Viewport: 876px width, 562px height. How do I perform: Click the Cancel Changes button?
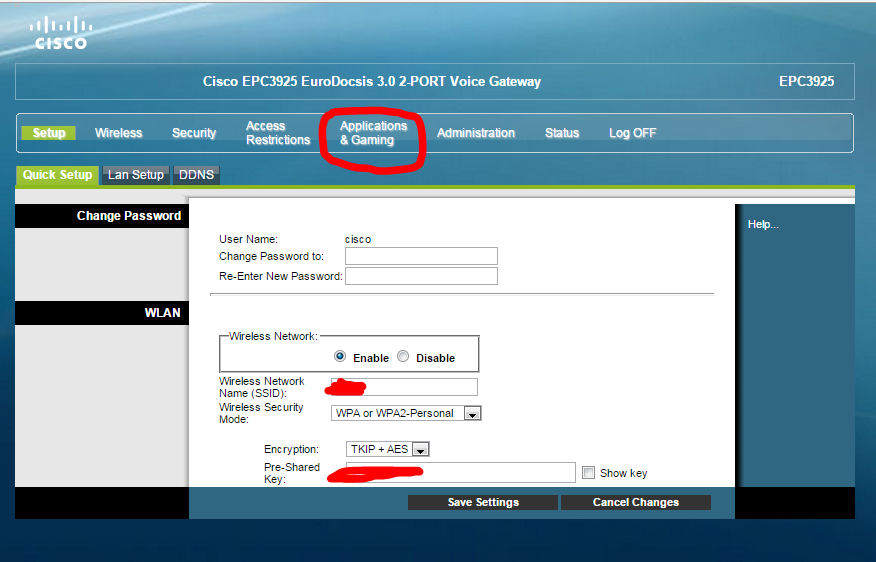pos(635,502)
